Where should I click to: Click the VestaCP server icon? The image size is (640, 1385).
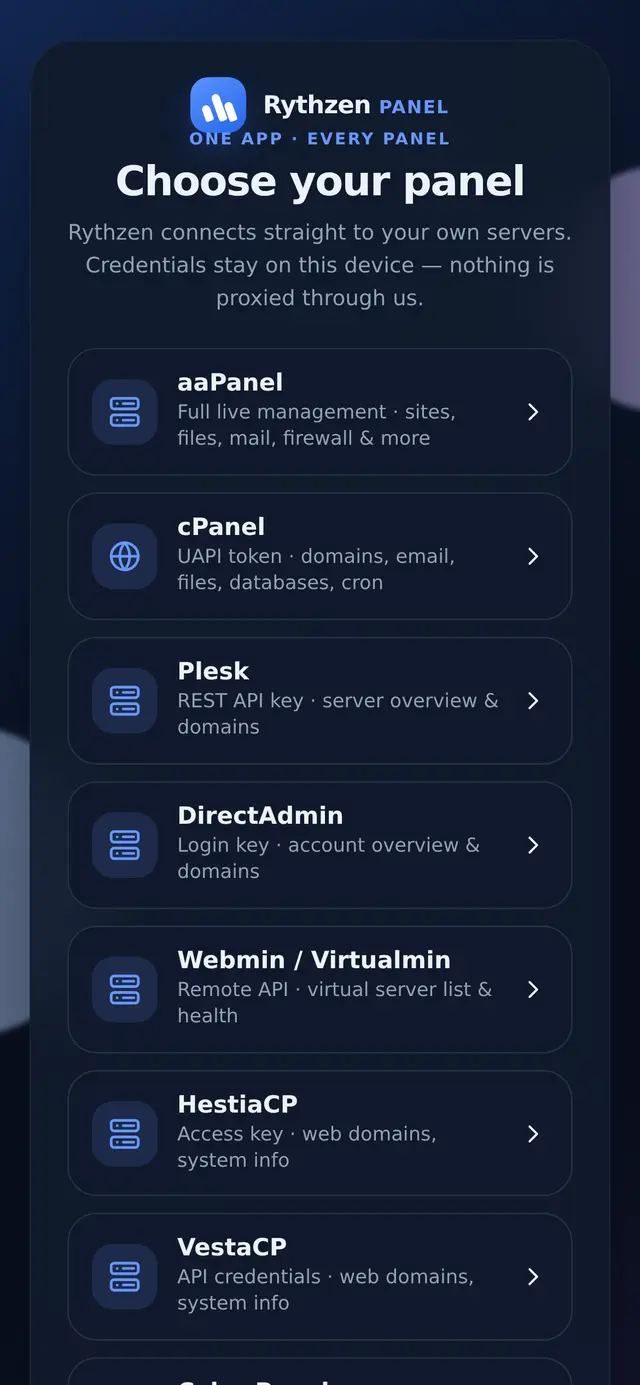tap(125, 1276)
